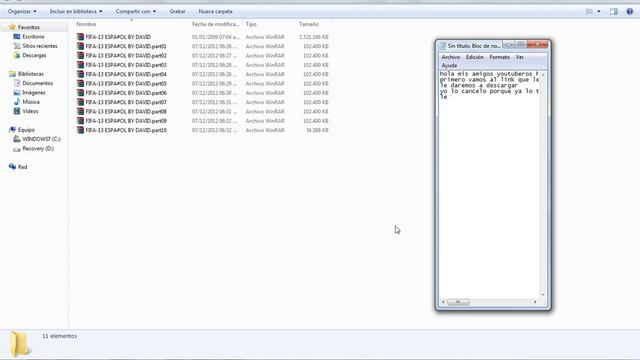Select the part06 WinRAR archive icon

pyautogui.click(x=80, y=93)
